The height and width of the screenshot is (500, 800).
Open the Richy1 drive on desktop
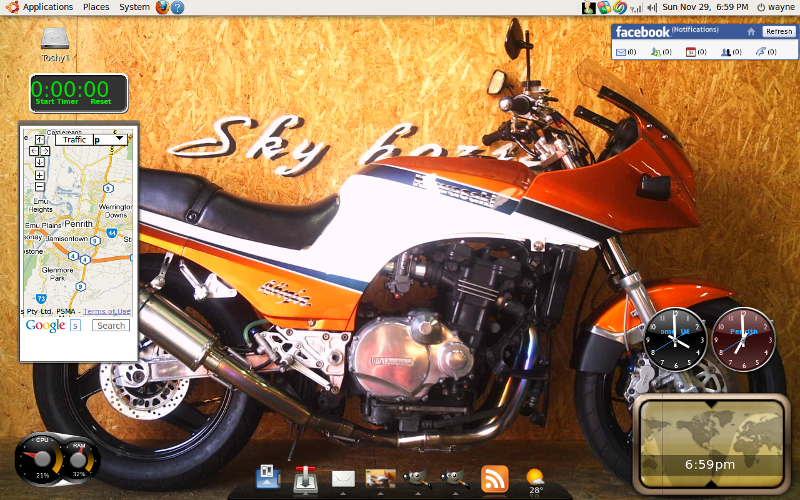point(56,39)
